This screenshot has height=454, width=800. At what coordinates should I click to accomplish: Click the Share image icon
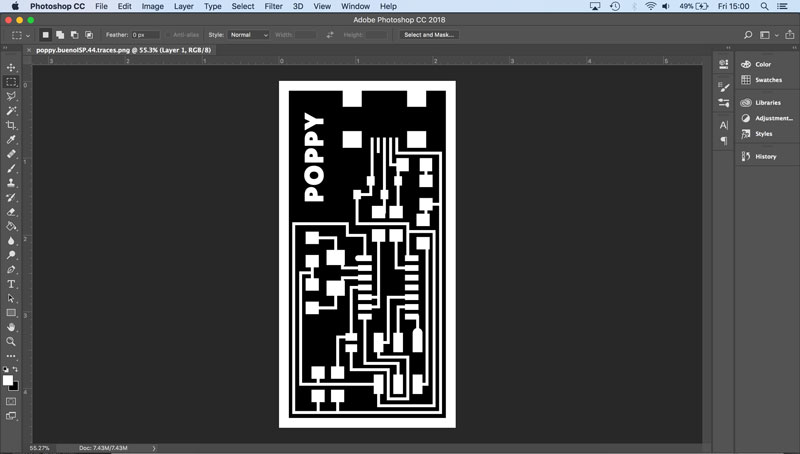coord(790,35)
